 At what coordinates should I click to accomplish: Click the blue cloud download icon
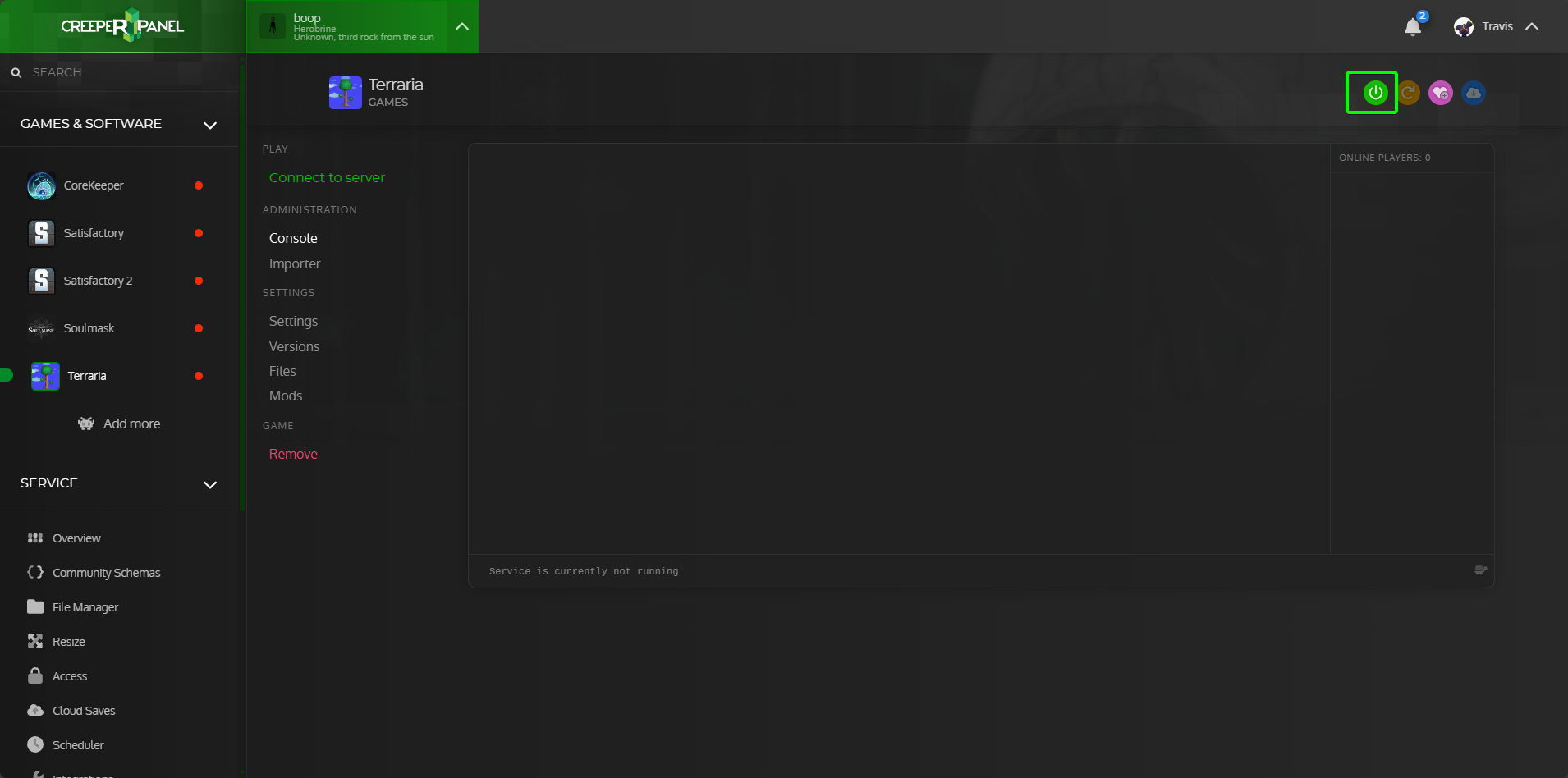pyautogui.click(x=1474, y=93)
